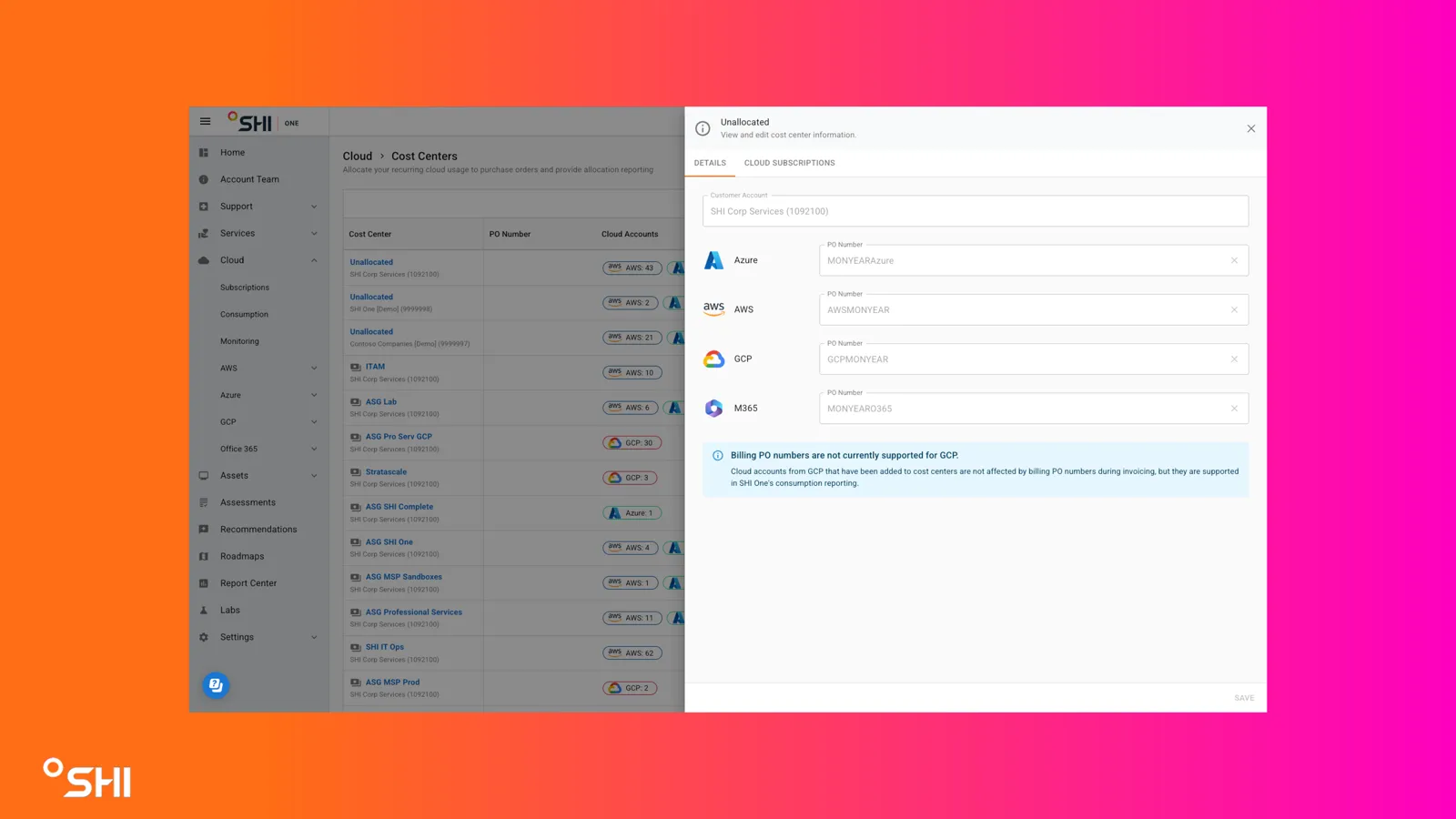This screenshot has width=1456, height=819.
Task: Click the Azure PO Number input field
Action: [x=1034, y=260]
